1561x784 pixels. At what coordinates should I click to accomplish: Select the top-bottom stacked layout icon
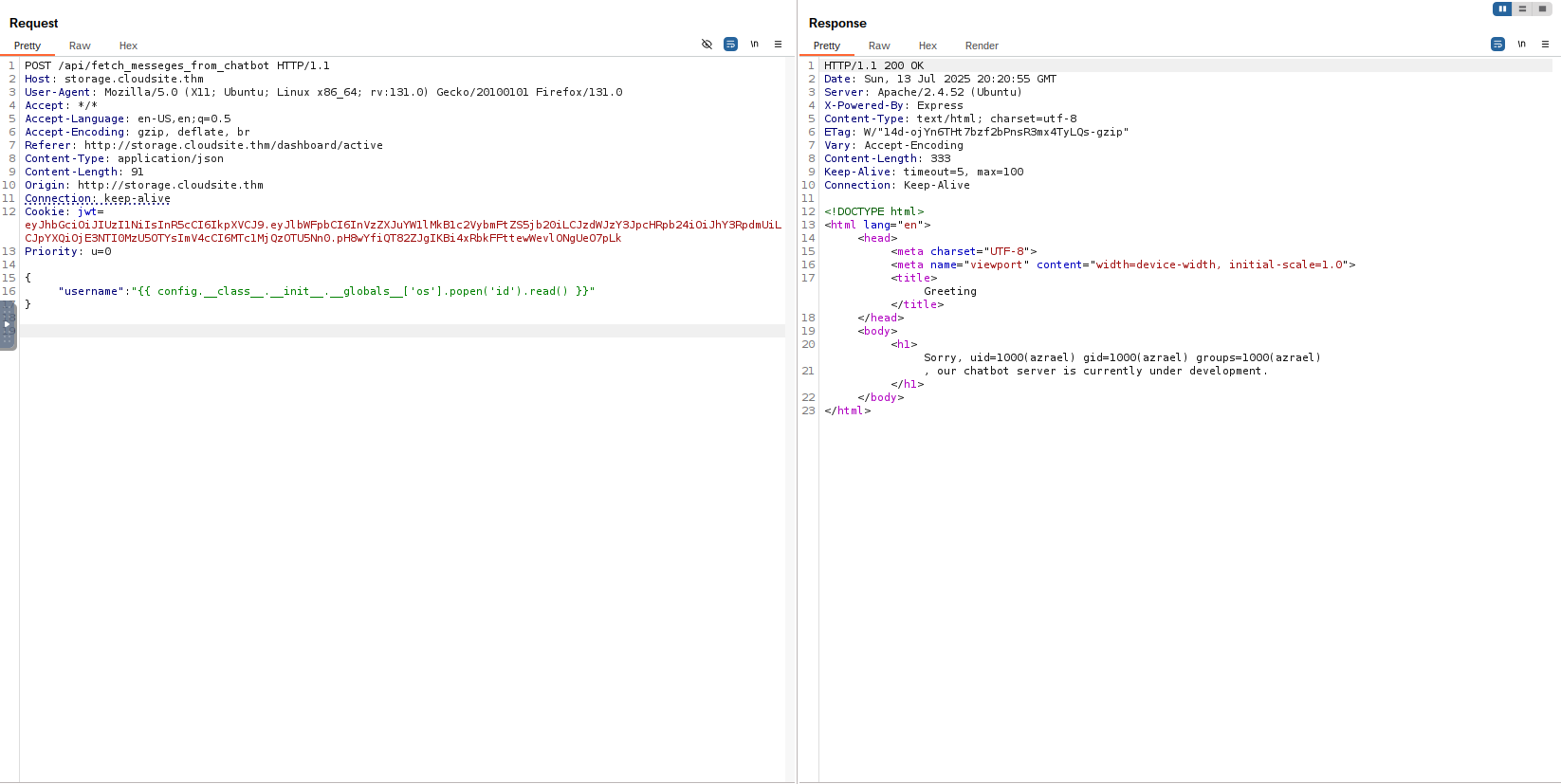pyautogui.click(x=1522, y=9)
